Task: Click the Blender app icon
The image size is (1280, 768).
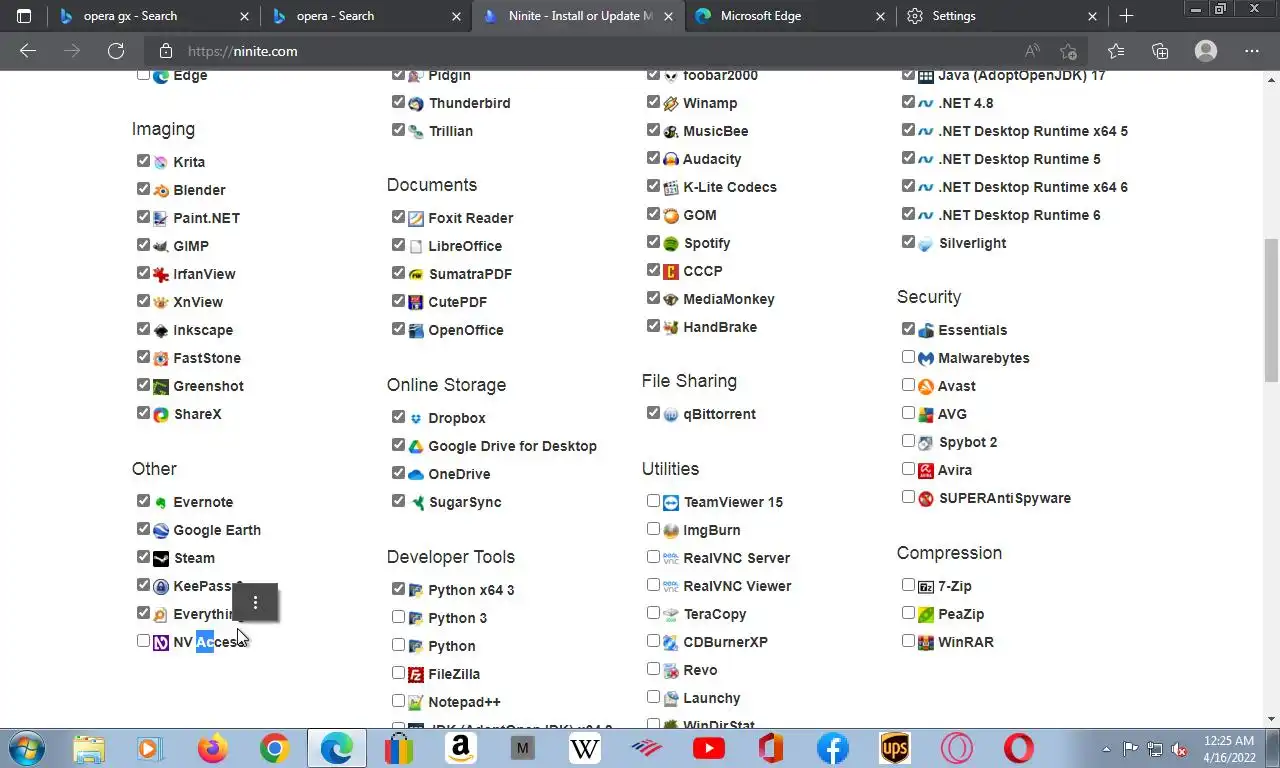Action: tap(160, 190)
